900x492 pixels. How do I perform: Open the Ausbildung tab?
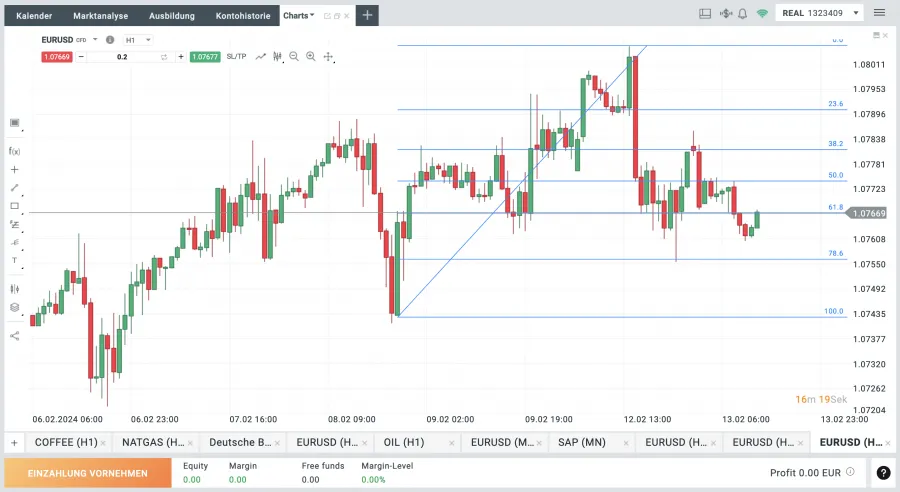[172, 16]
